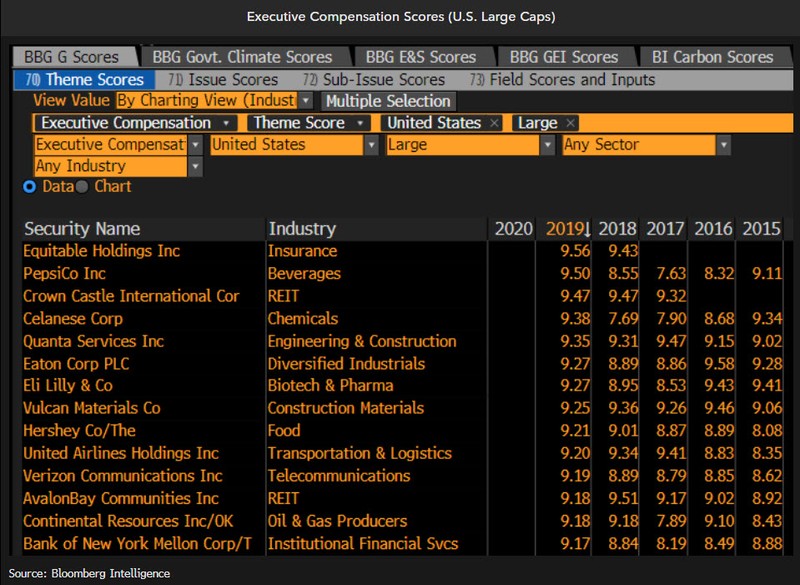Select the Issue Scores sub-tab
Screen dimensions: 800x585
223,80
